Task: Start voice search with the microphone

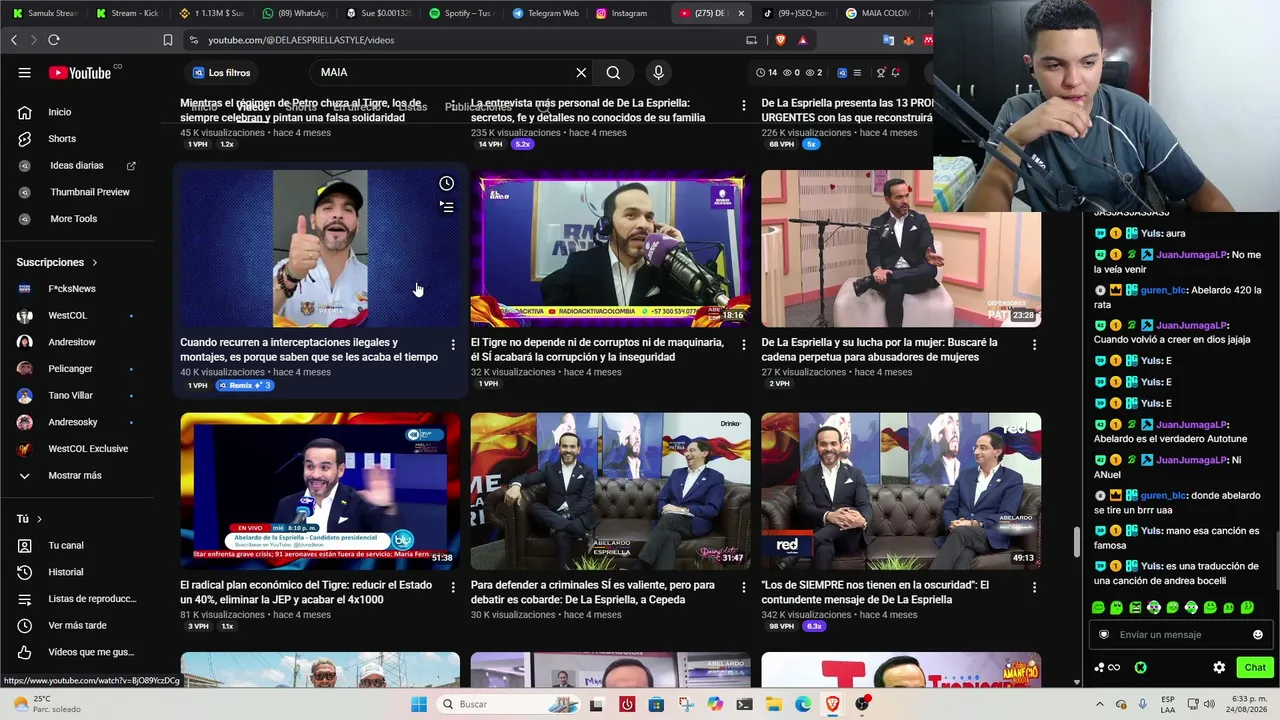Action: 658,72
